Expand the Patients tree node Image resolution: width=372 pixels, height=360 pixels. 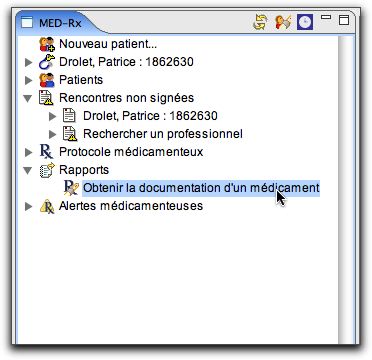coord(29,80)
